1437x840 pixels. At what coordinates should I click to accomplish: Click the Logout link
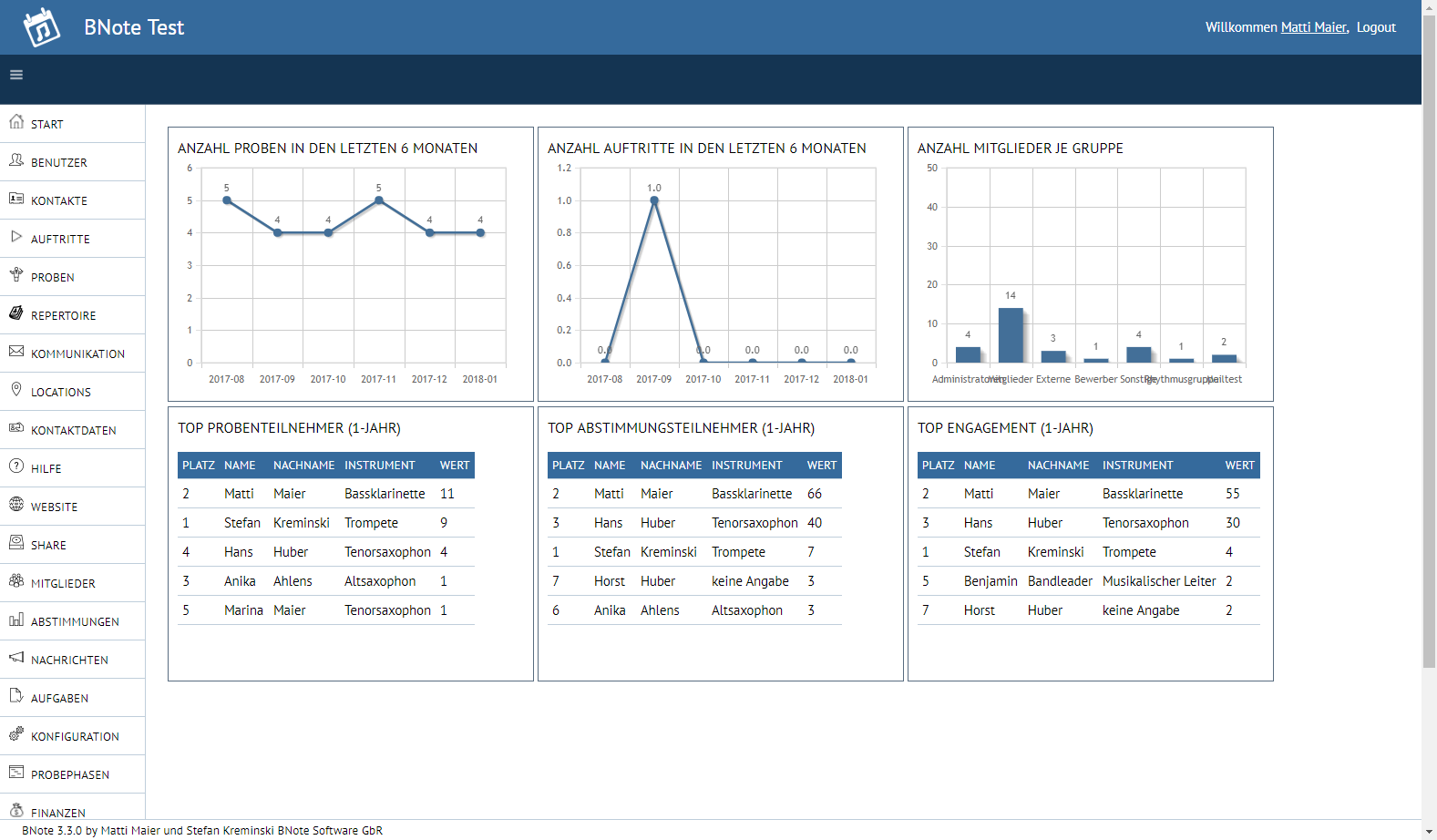pos(1376,27)
